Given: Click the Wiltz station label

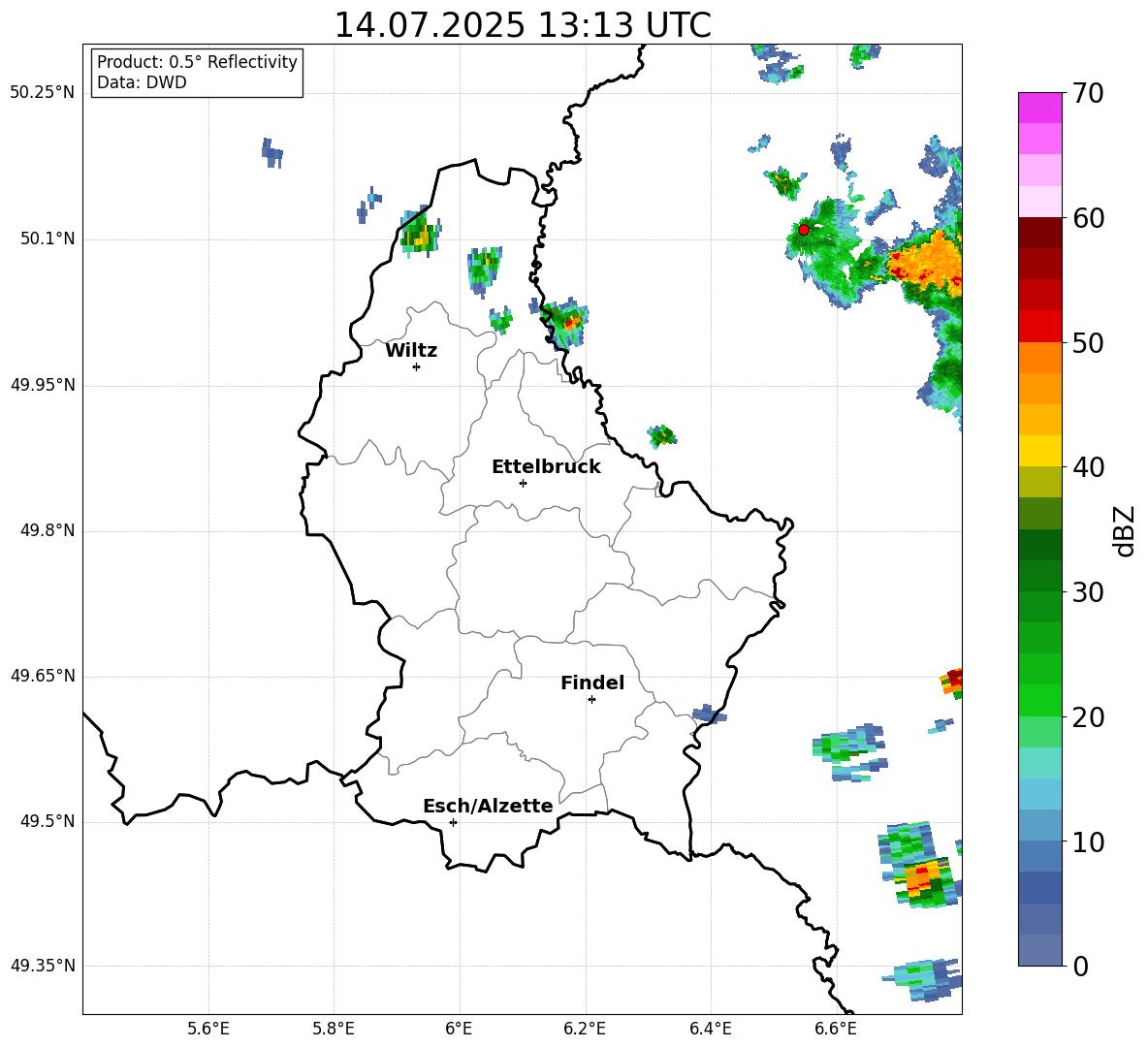Looking at the screenshot, I should point(411,351).
